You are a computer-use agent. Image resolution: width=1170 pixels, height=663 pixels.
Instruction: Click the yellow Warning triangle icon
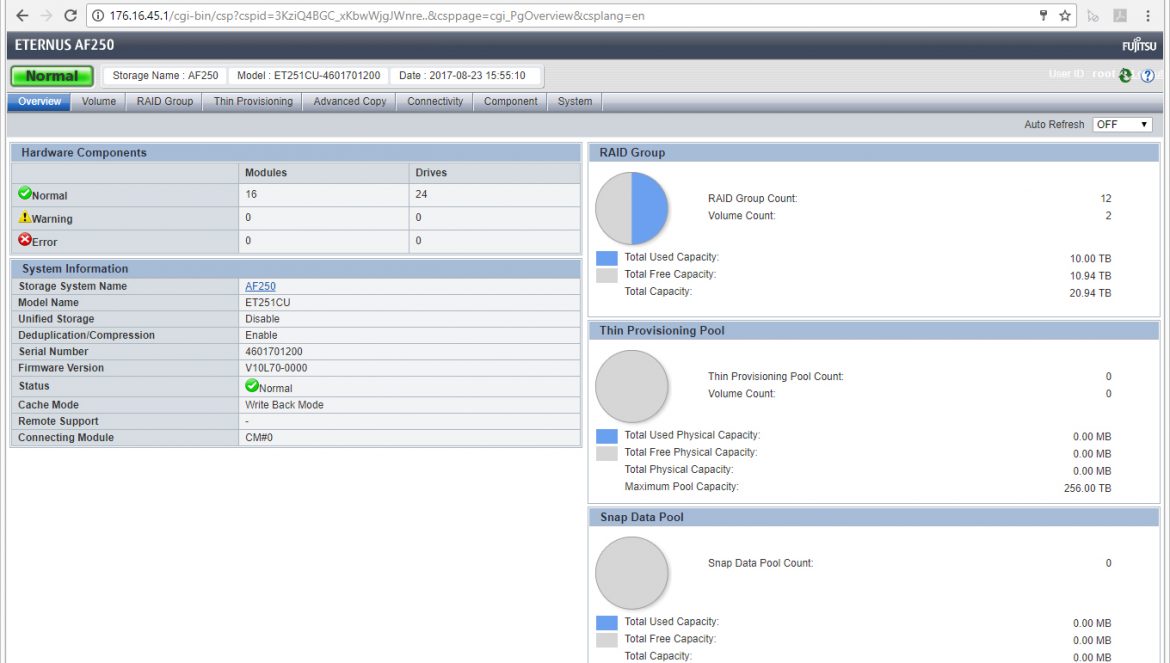(x=25, y=217)
